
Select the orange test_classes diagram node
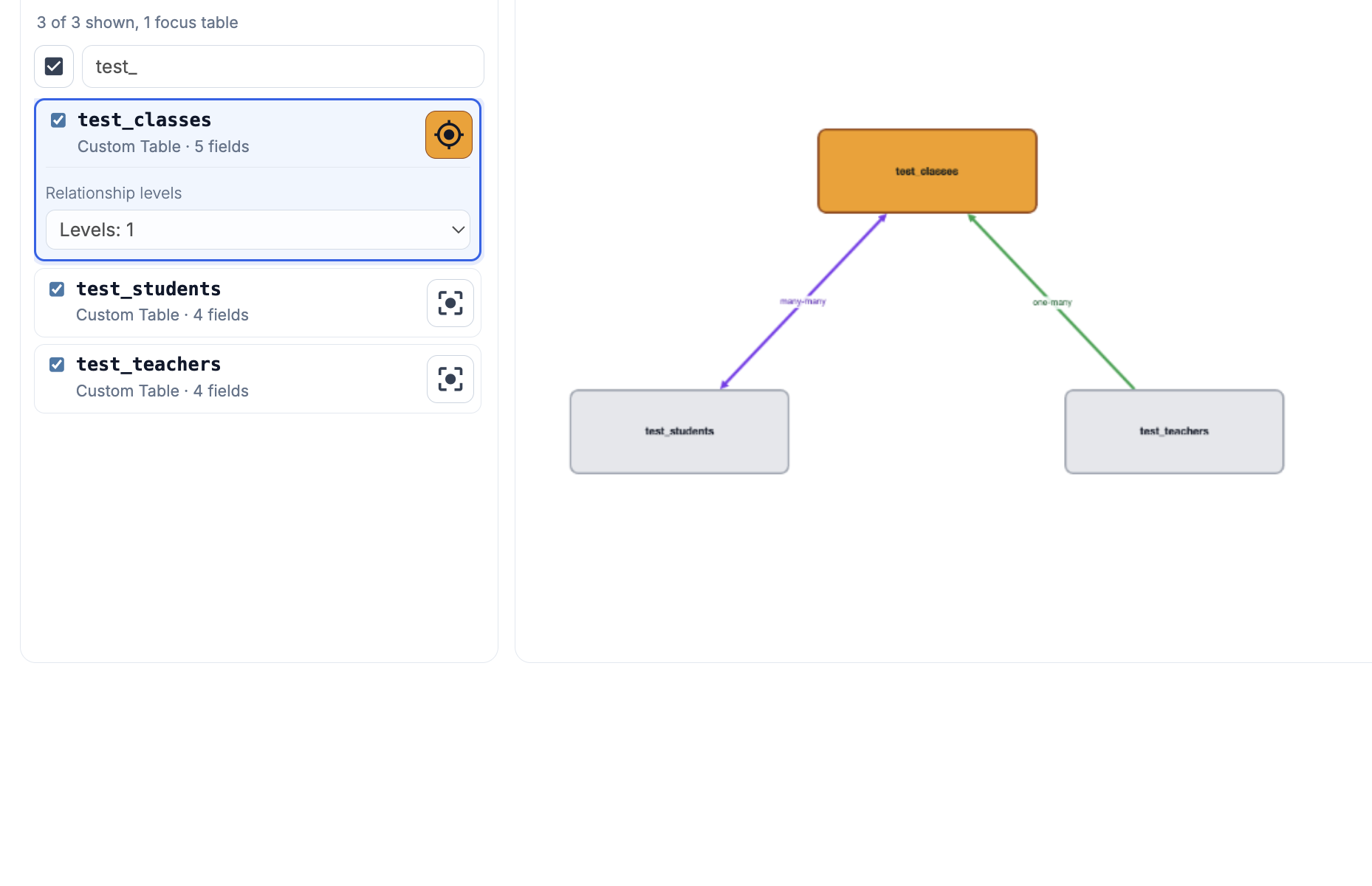927,171
